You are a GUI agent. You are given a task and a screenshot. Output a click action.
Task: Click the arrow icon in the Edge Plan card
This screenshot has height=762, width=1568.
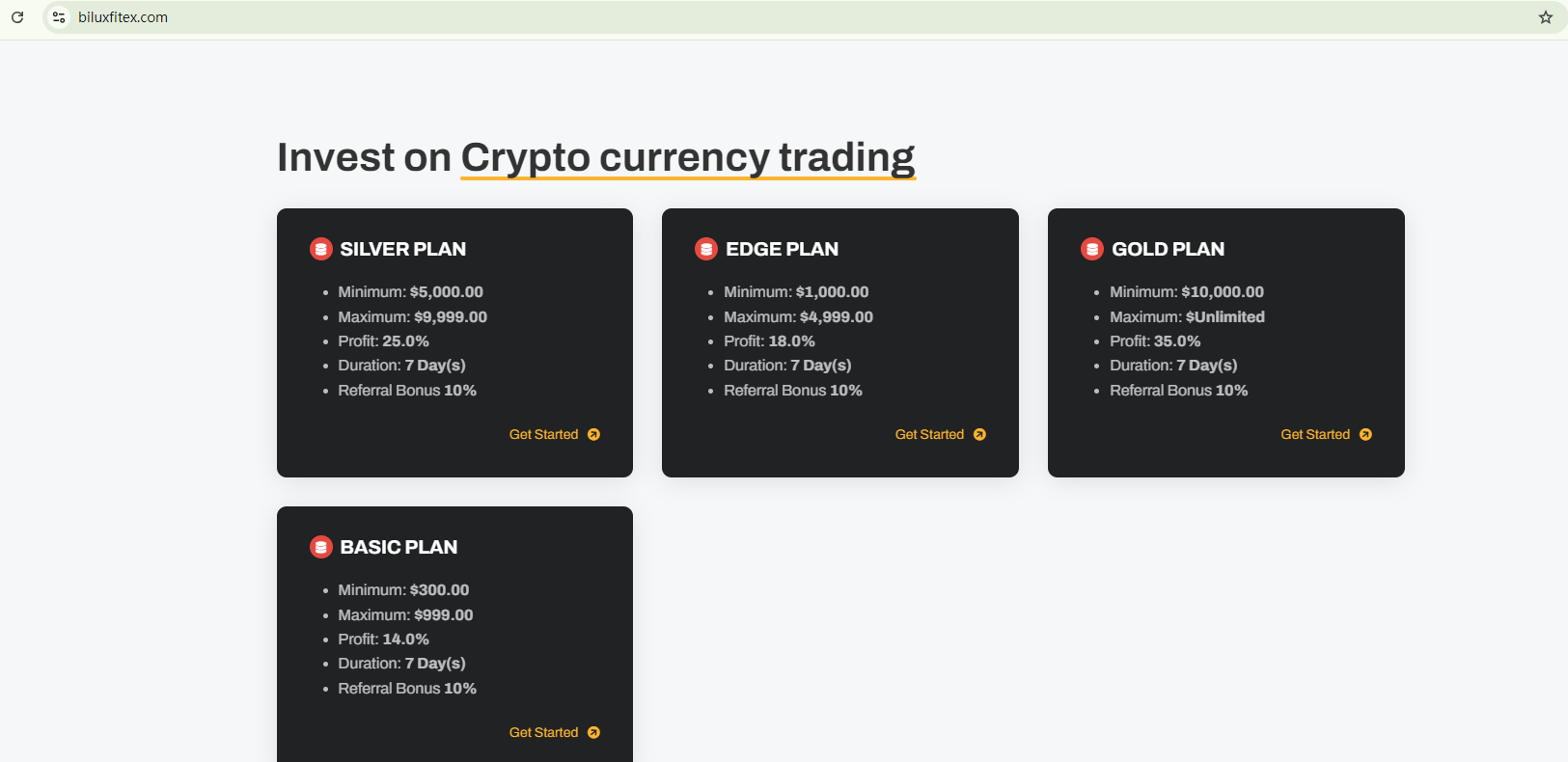click(x=979, y=435)
